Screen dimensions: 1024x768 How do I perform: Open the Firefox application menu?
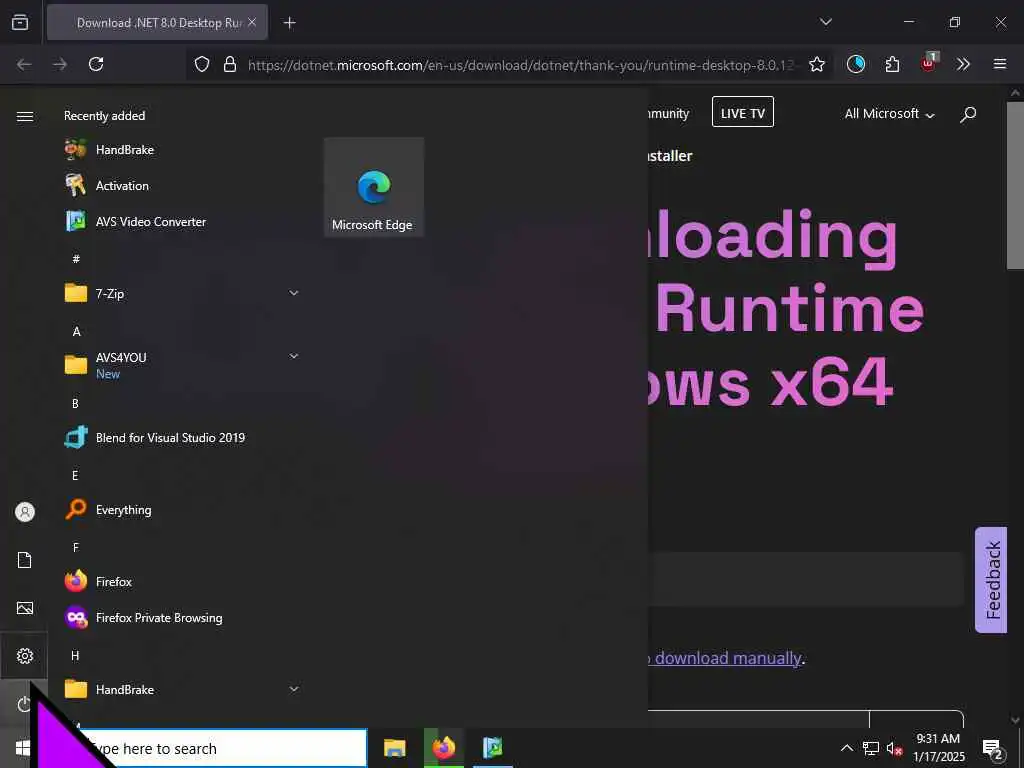[1000, 64]
